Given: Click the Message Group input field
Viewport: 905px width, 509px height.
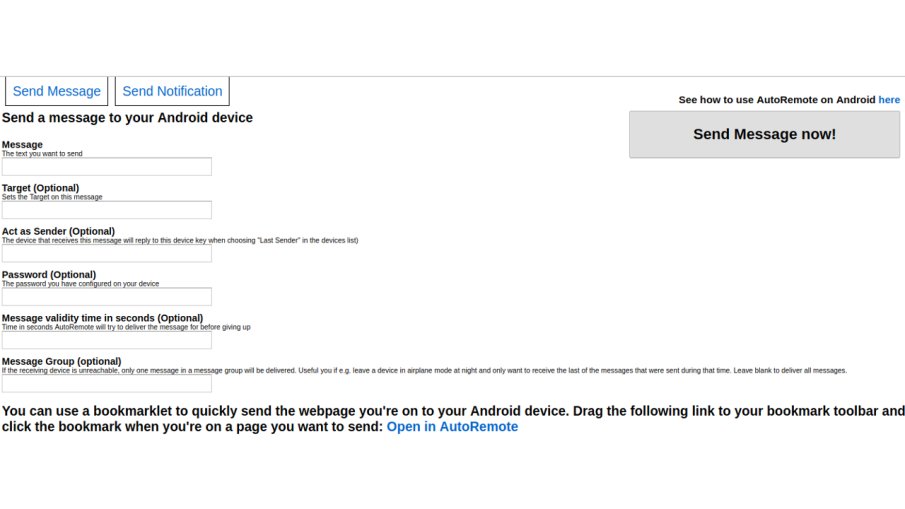Looking at the screenshot, I should pyautogui.click(x=107, y=383).
